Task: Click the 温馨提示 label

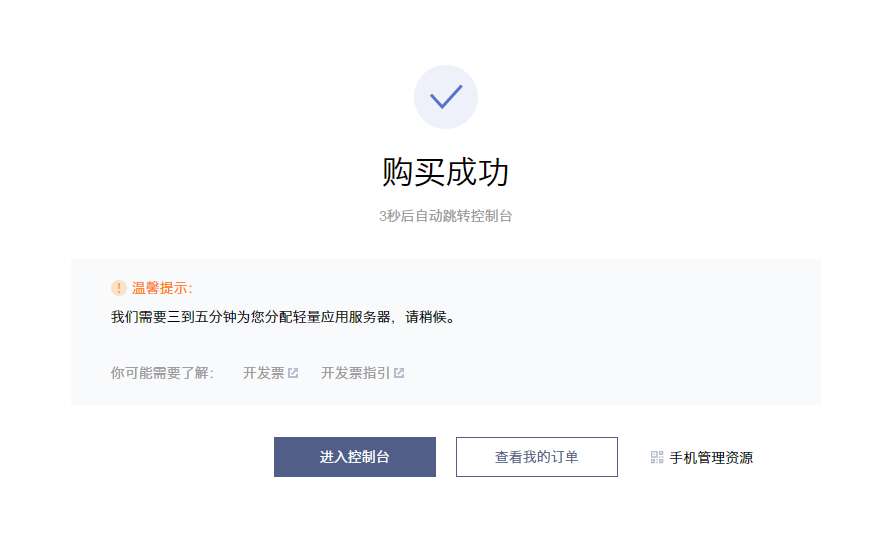Action: (x=162, y=288)
